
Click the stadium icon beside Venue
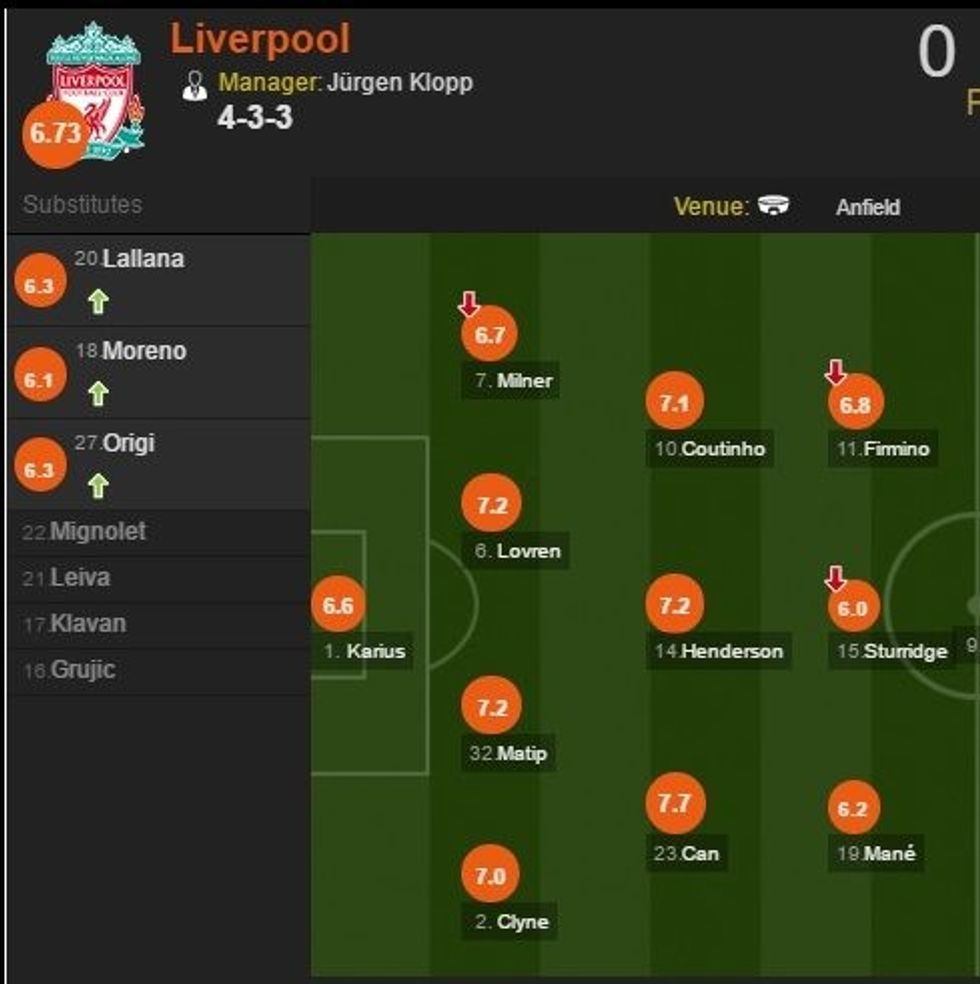tap(773, 205)
